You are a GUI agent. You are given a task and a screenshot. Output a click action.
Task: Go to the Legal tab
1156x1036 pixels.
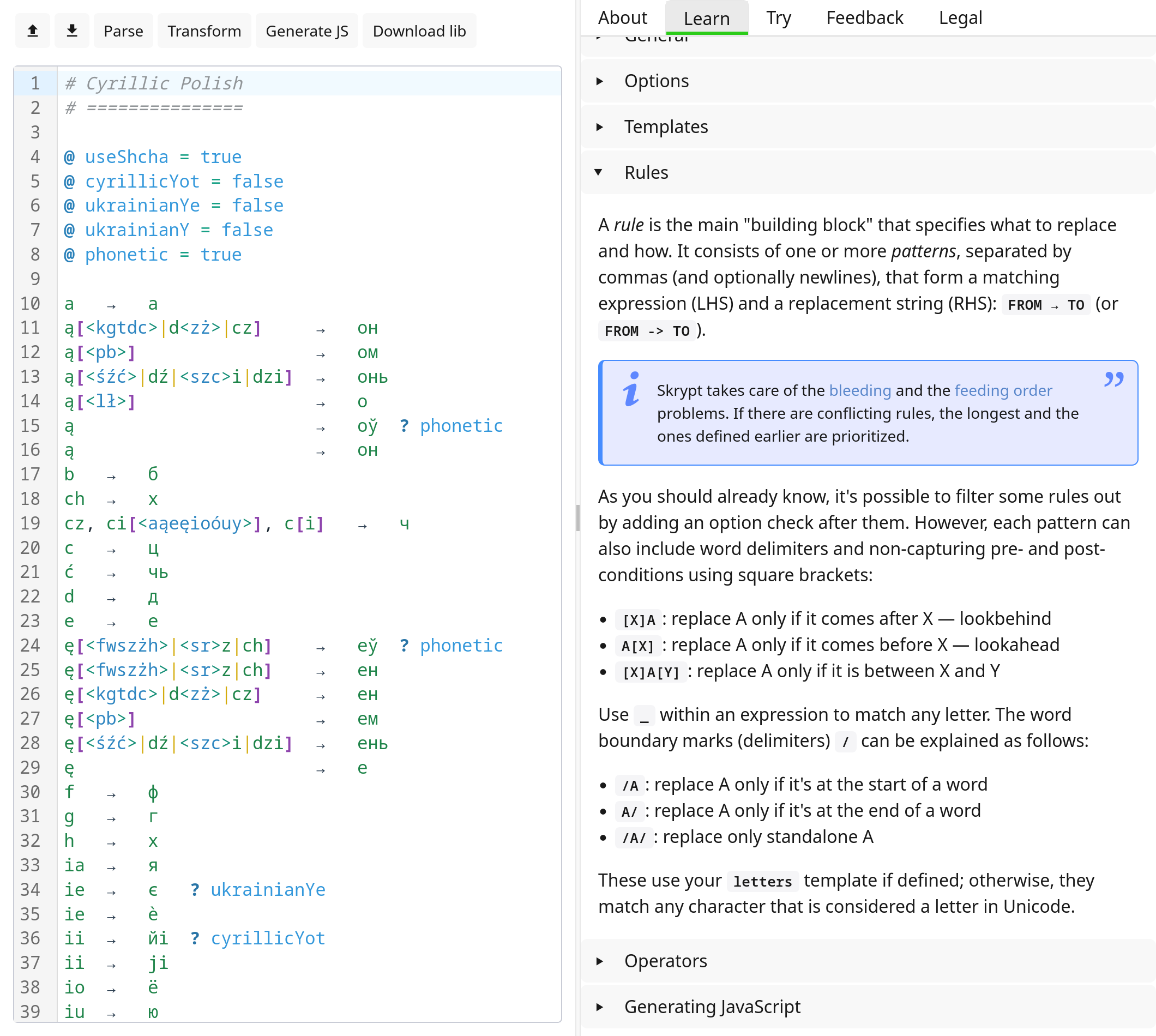(960, 17)
